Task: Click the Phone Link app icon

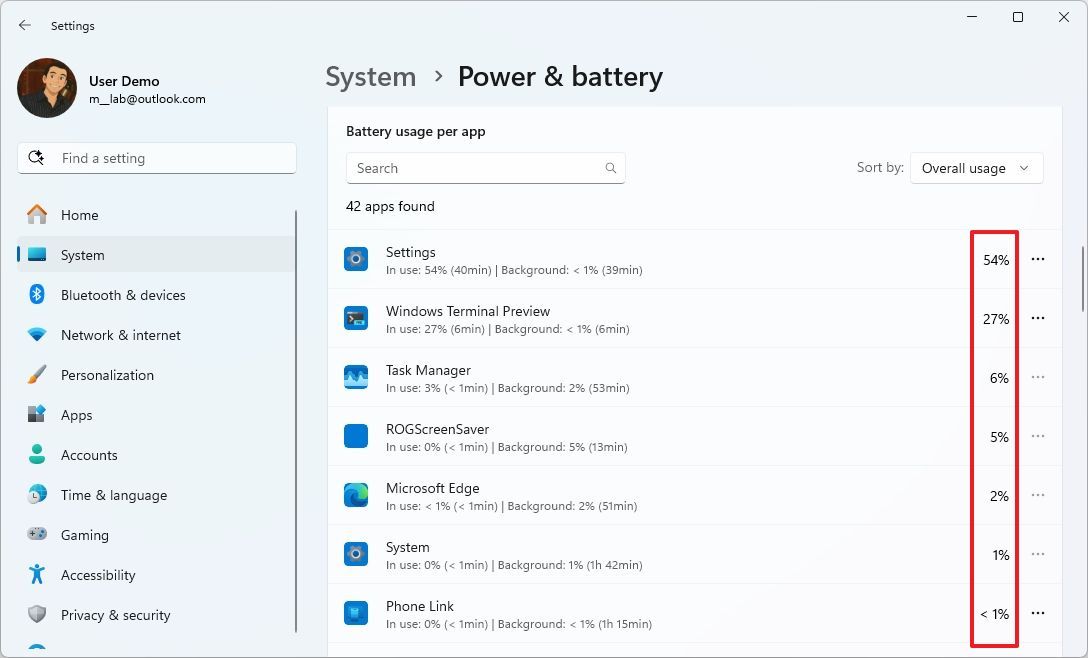Action: pos(356,613)
